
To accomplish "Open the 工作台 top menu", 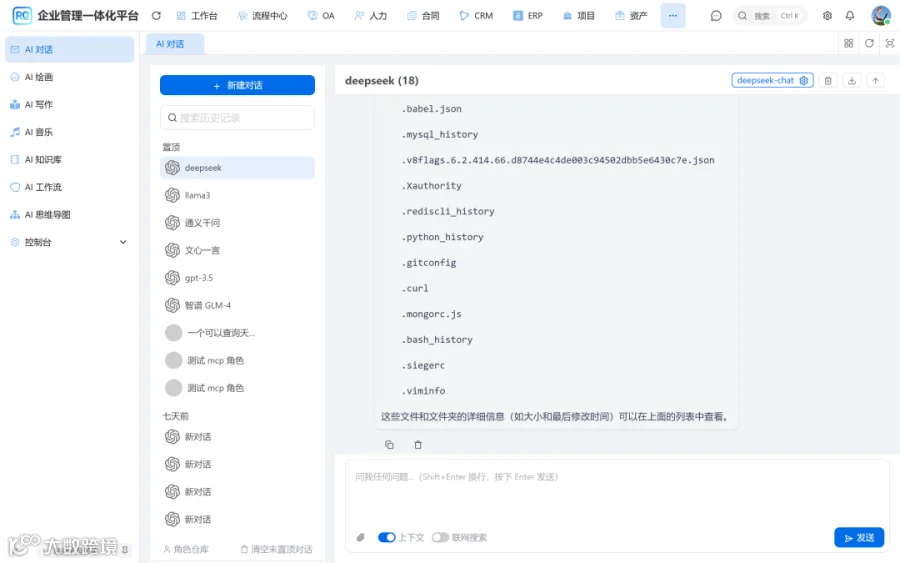I will point(197,16).
